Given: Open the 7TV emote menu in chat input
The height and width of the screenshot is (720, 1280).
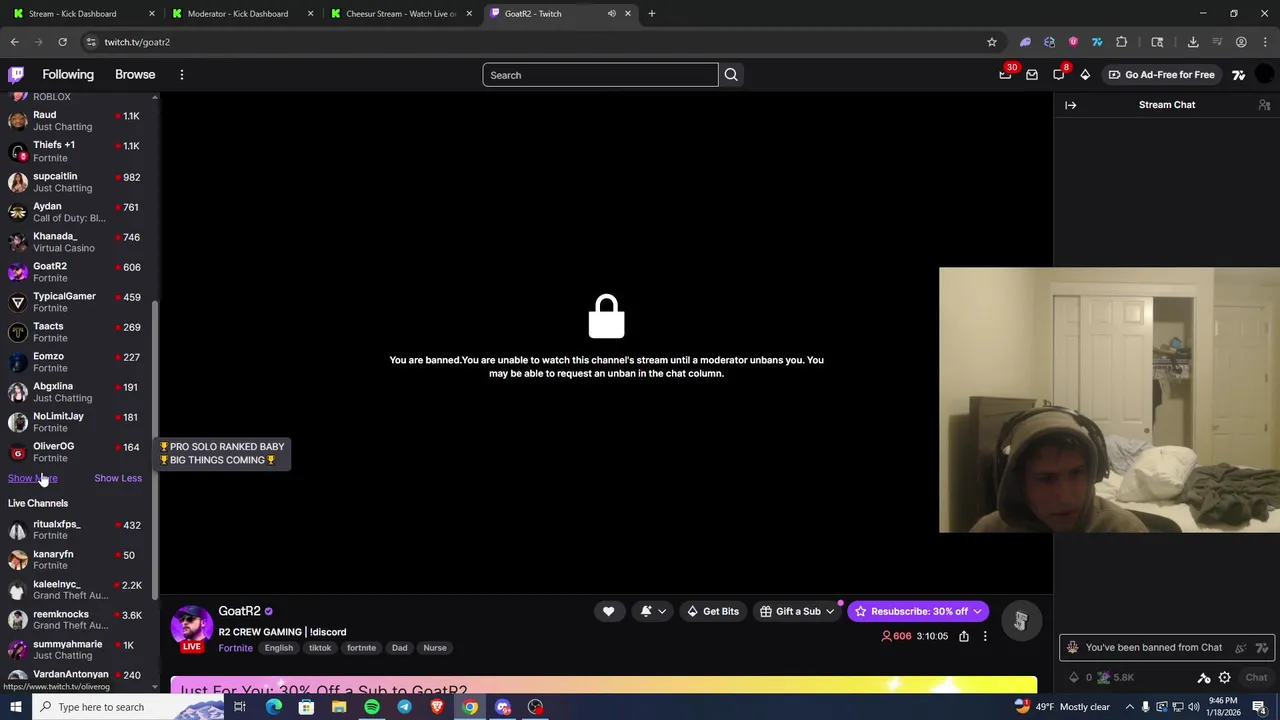Looking at the screenshot, I should pos(1262,648).
